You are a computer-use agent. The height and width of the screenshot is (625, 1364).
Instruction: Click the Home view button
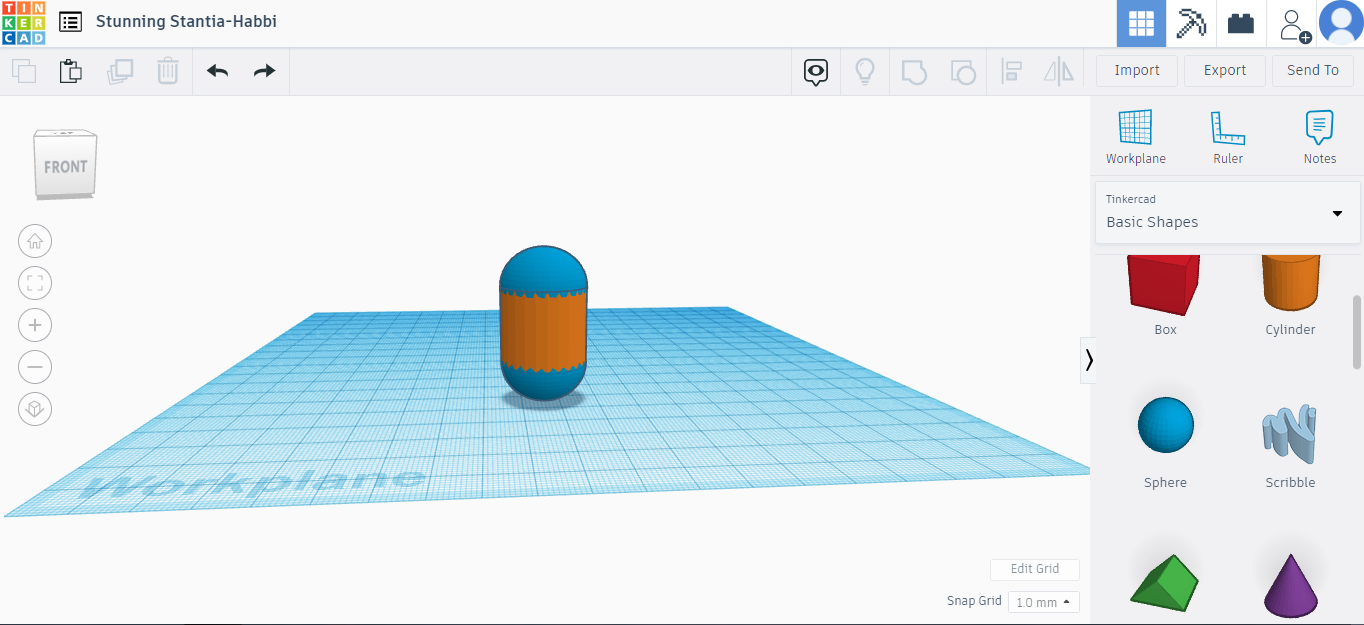point(35,241)
